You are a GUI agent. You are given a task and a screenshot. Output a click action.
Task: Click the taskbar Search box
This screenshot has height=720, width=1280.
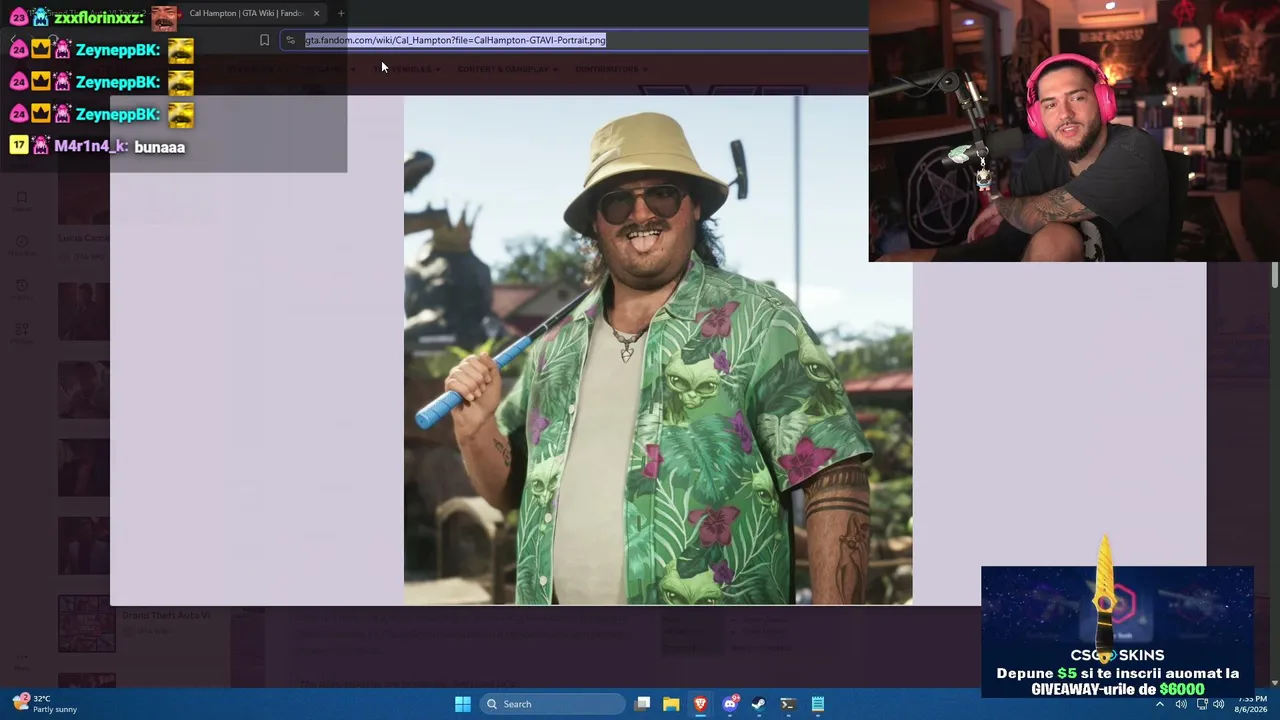[x=552, y=704]
